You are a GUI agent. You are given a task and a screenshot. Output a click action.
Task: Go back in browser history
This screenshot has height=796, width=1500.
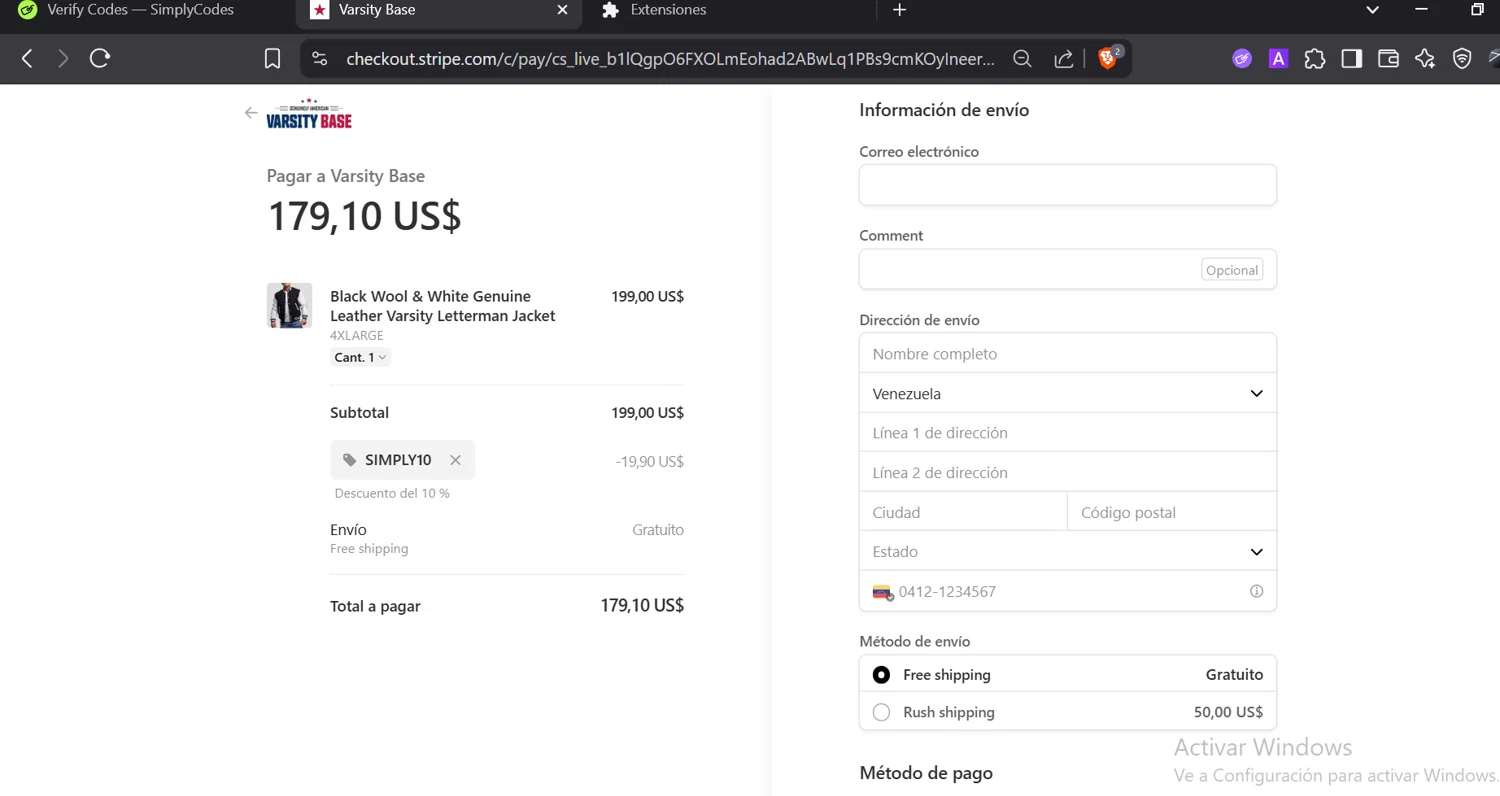pos(27,59)
